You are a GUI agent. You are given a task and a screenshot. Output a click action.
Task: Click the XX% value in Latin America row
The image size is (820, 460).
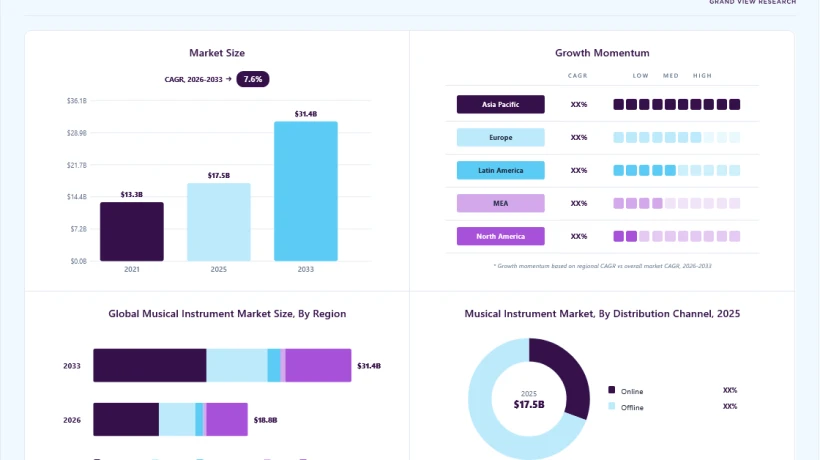[579, 170]
